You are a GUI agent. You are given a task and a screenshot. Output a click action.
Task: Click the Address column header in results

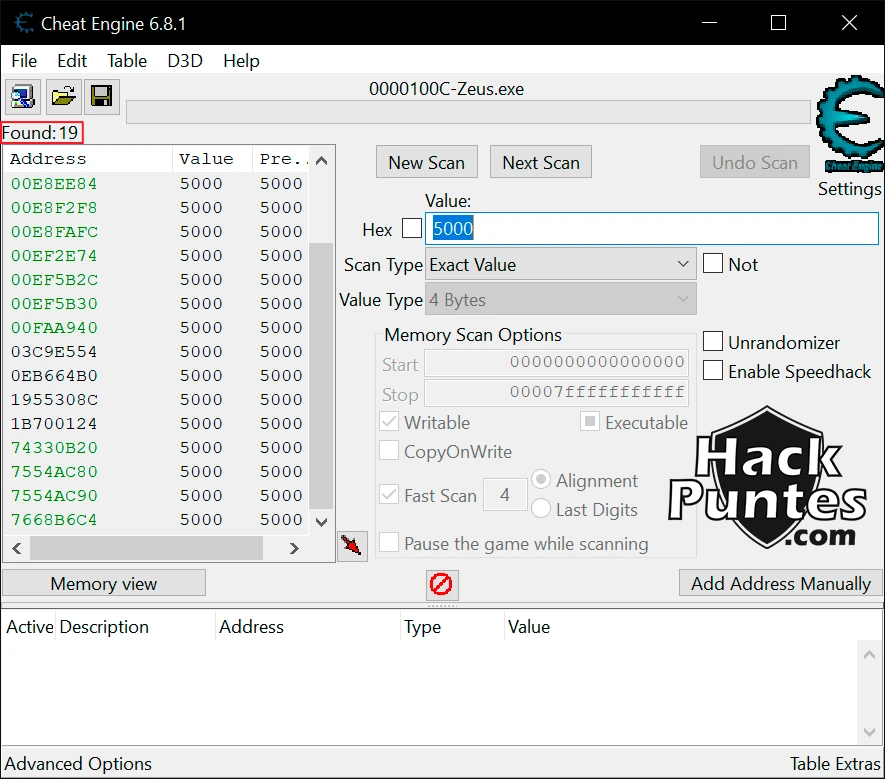(x=89, y=159)
